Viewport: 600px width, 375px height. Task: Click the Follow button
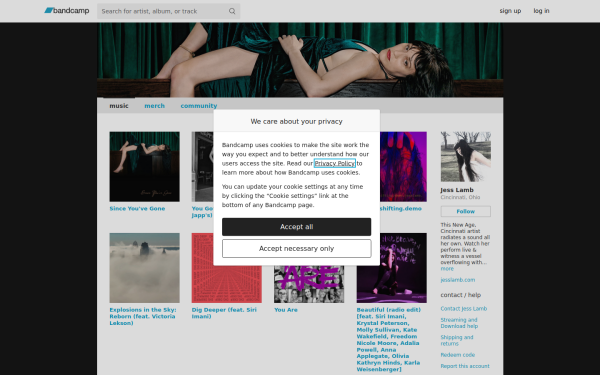[x=465, y=211]
